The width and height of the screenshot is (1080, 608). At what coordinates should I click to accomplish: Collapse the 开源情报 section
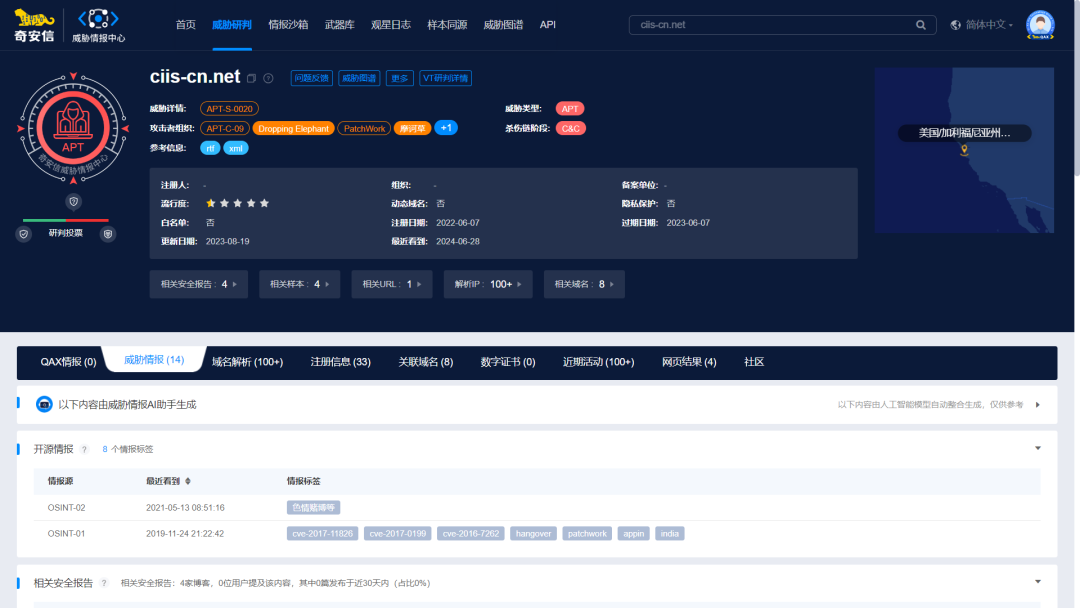pyautogui.click(x=1037, y=448)
